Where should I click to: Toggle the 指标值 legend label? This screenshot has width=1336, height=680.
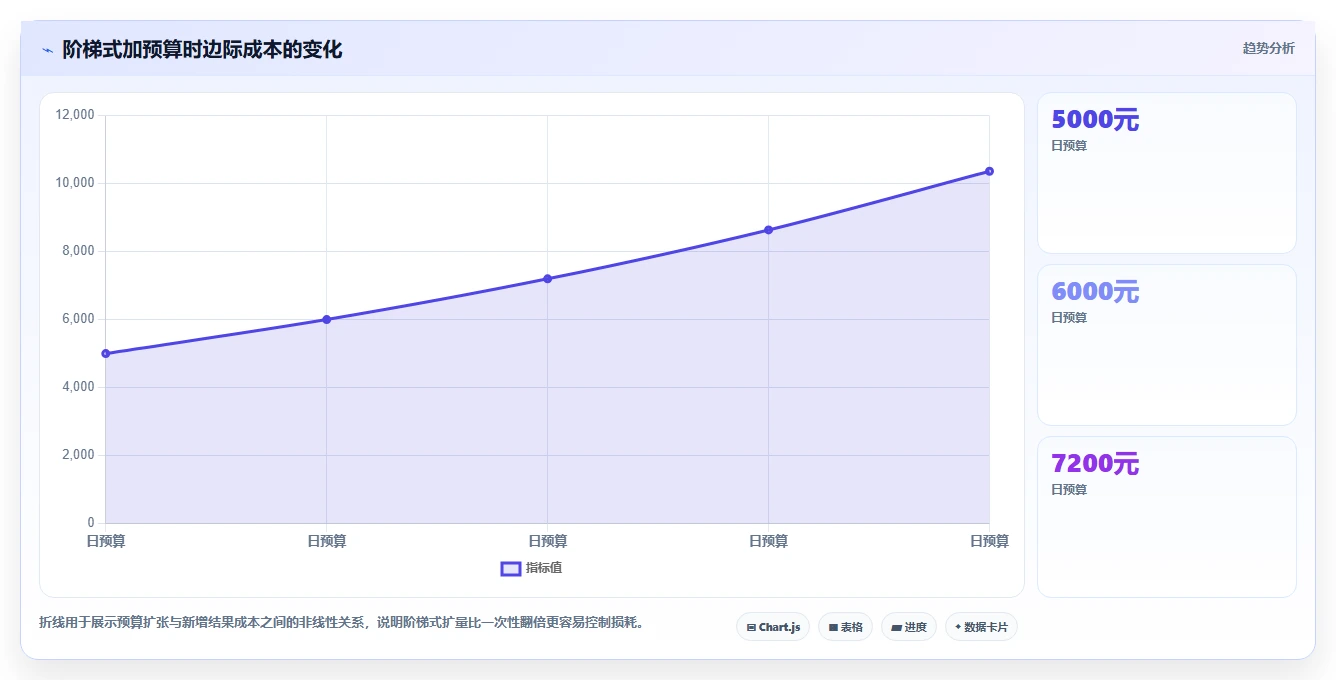coord(544,568)
